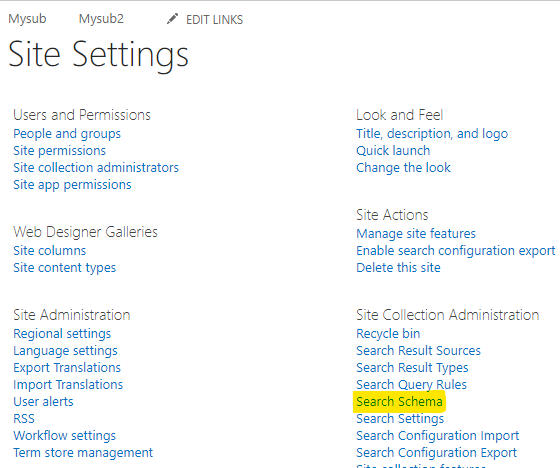Click Delete this site
The height and width of the screenshot is (468, 560).
(398, 268)
